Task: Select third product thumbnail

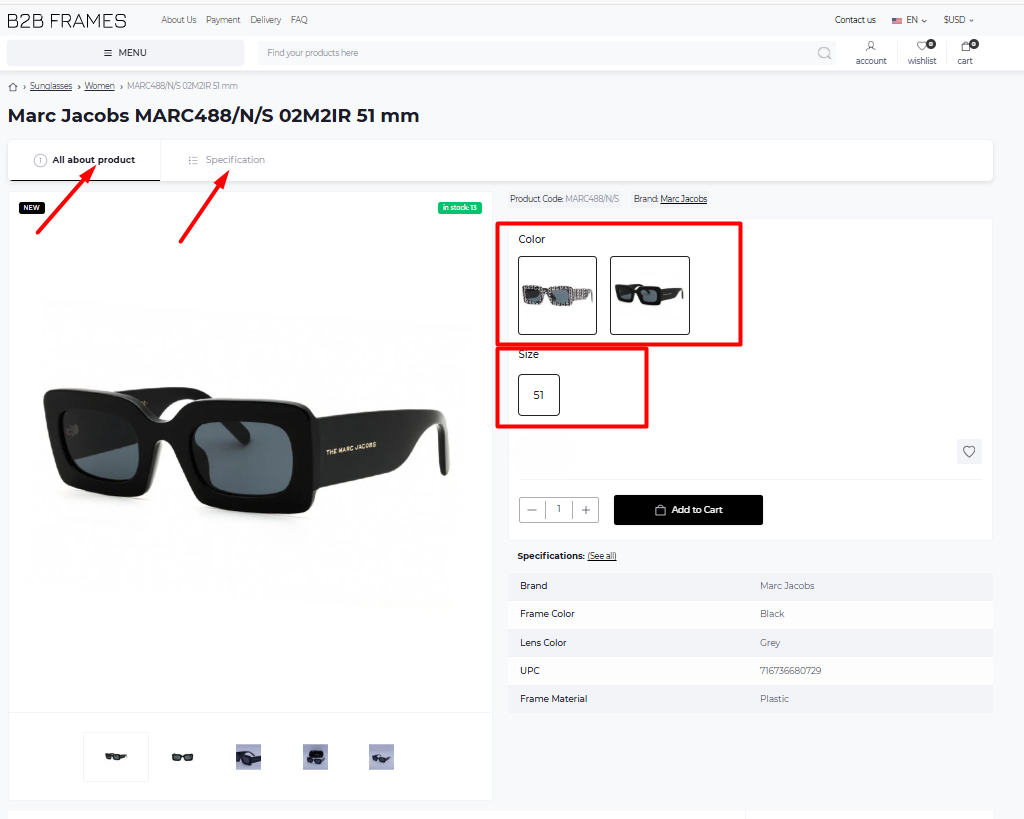Action: tap(248, 757)
